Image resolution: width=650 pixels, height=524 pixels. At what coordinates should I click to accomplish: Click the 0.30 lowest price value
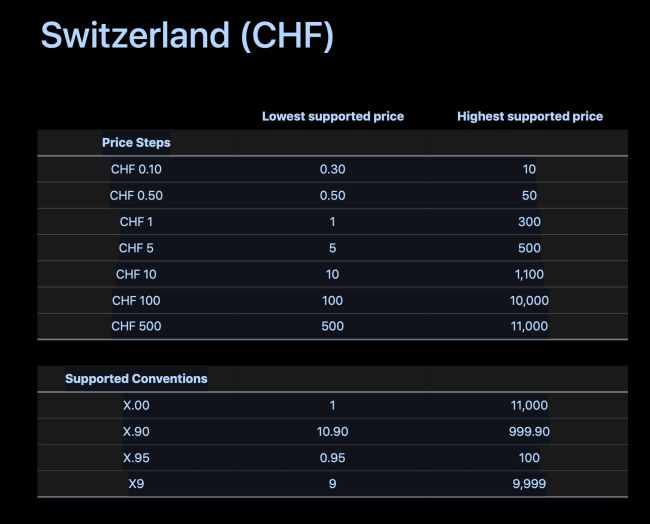[332, 169]
